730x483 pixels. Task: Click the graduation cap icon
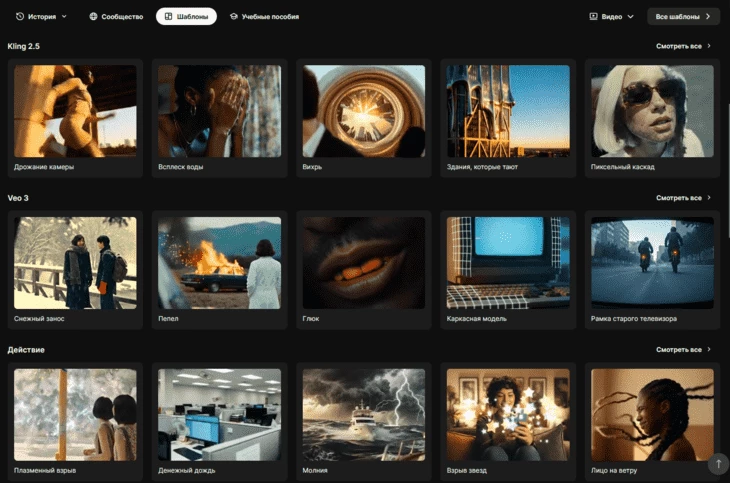pyautogui.click(x=234, y=16)
